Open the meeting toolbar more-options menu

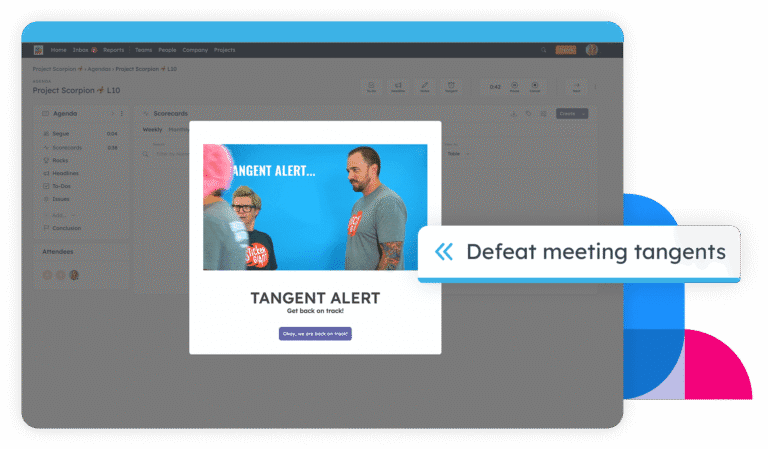[596, 87]
